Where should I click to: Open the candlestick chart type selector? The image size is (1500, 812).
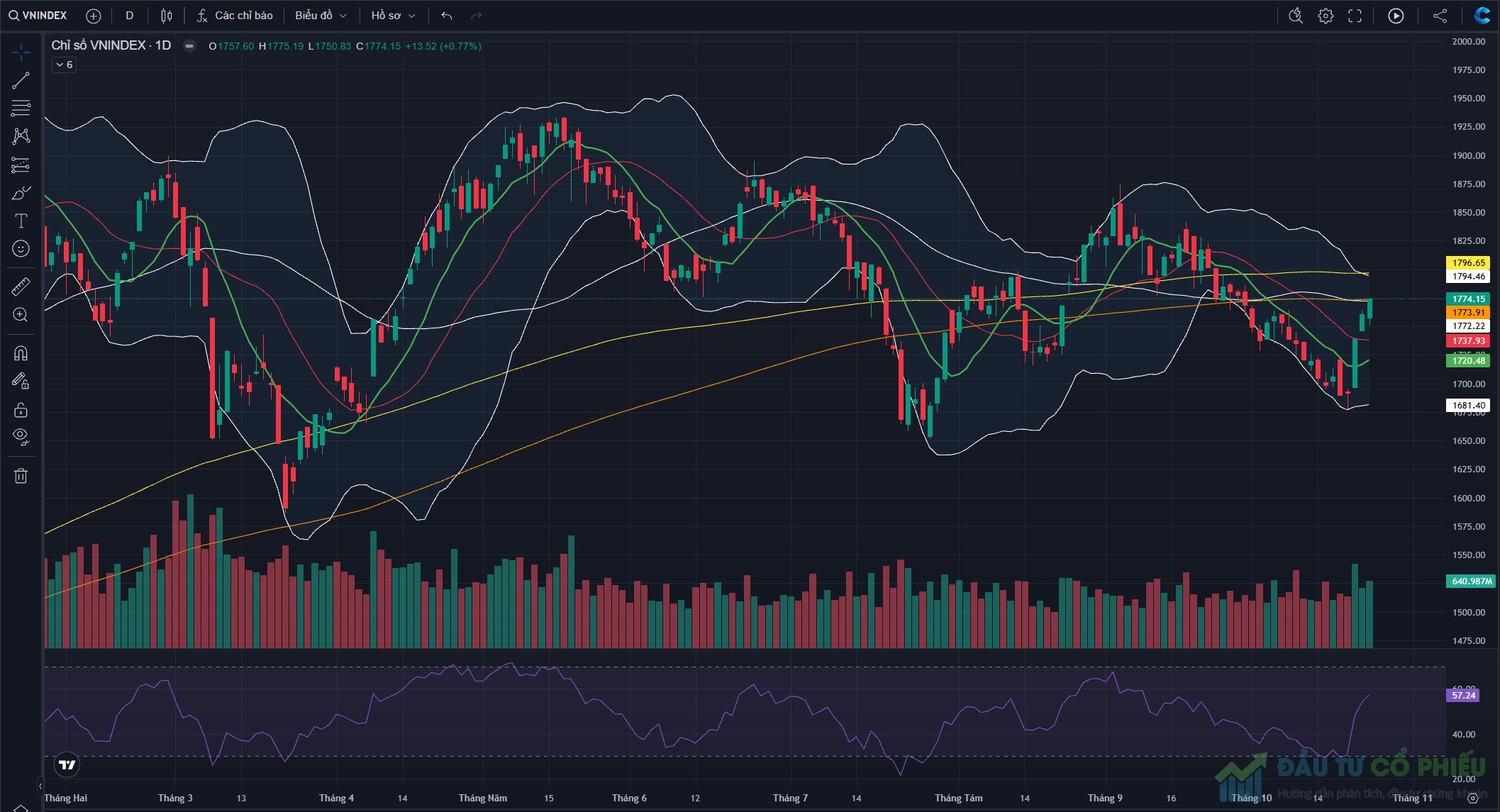[x=166, y=16]
